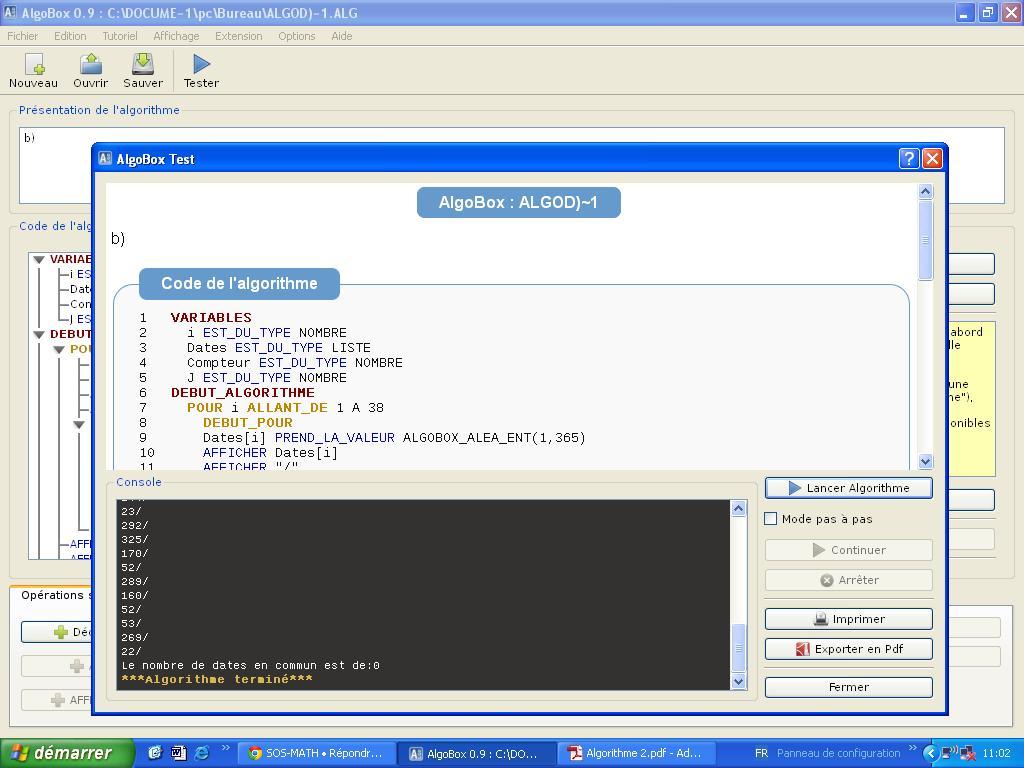Click the Sauver disk icon
The image size is (1024, 768).
[x=143, y=65]
